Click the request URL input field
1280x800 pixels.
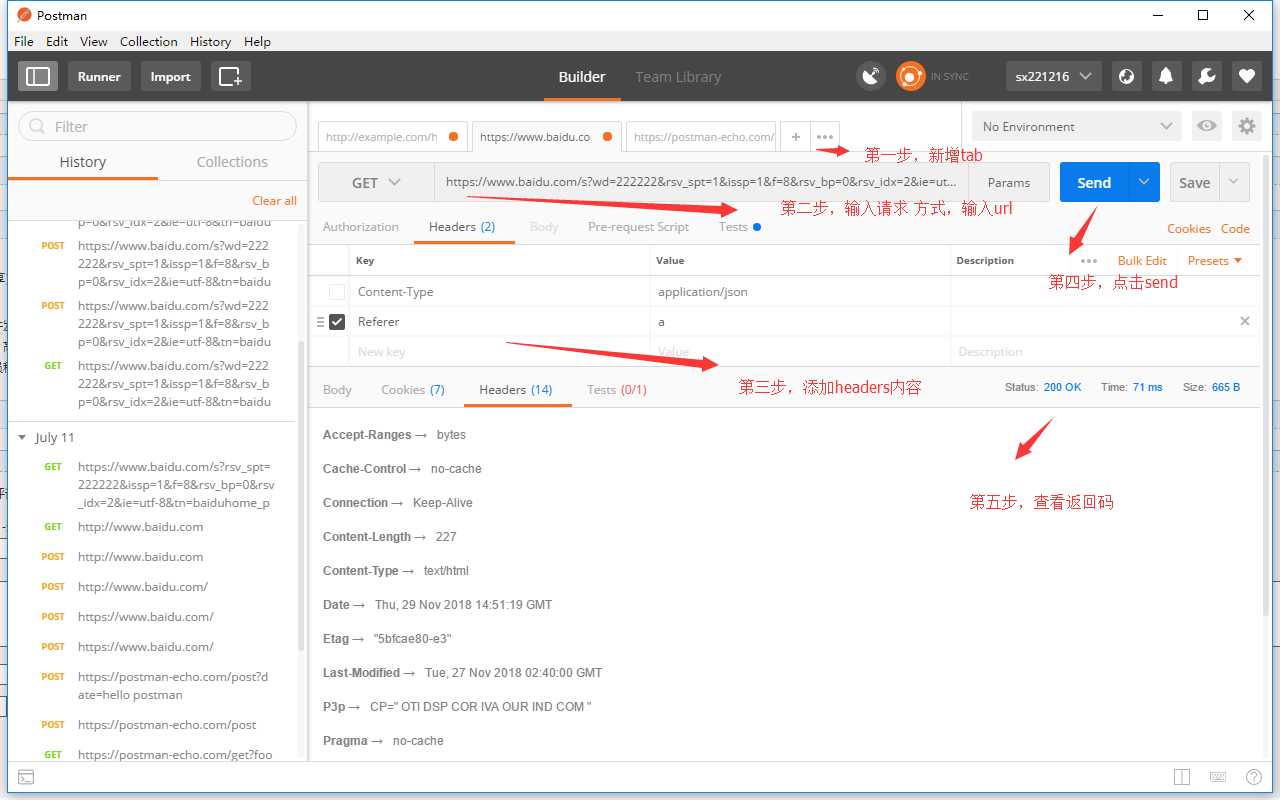pos(701,182)
